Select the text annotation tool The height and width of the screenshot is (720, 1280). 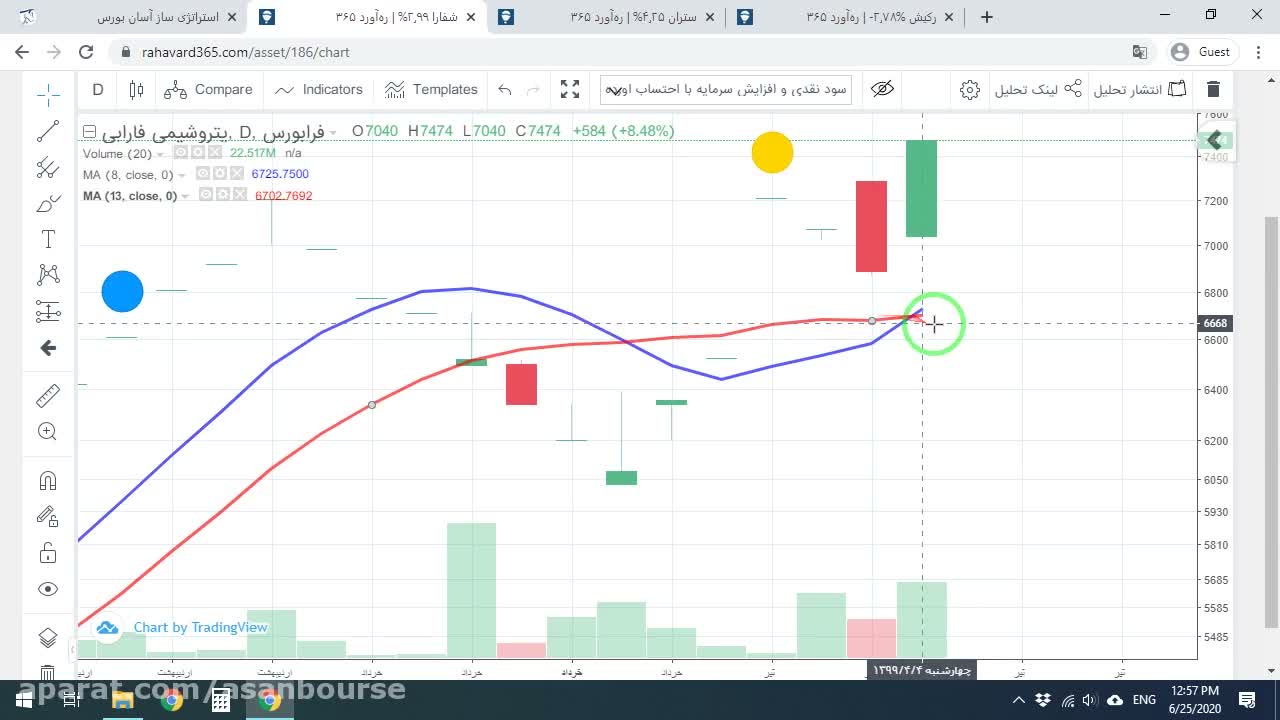point(48,239)
